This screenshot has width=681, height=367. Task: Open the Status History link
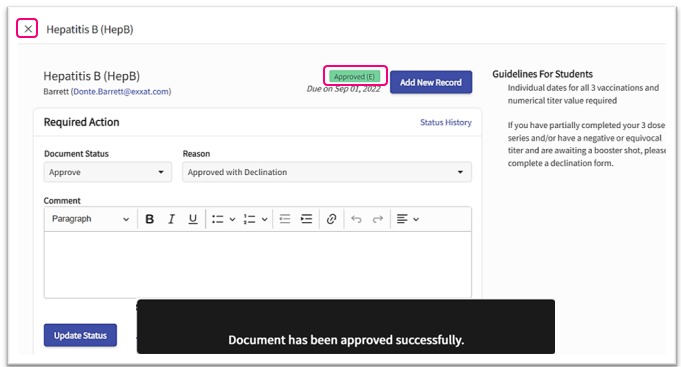coord(446,122)
